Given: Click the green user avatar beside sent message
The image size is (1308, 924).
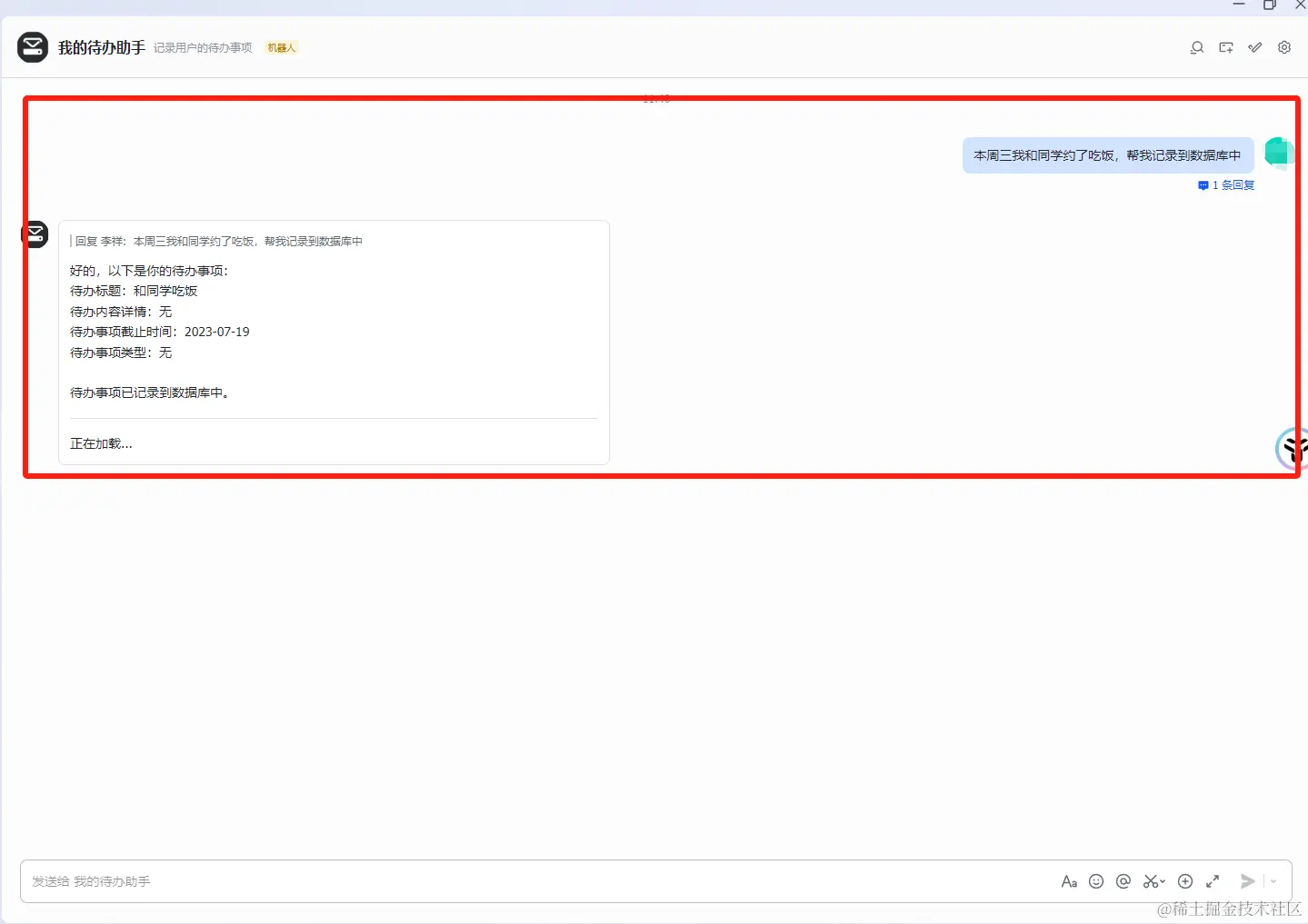Looking at the screenshot, I should tap(1279, 154).
